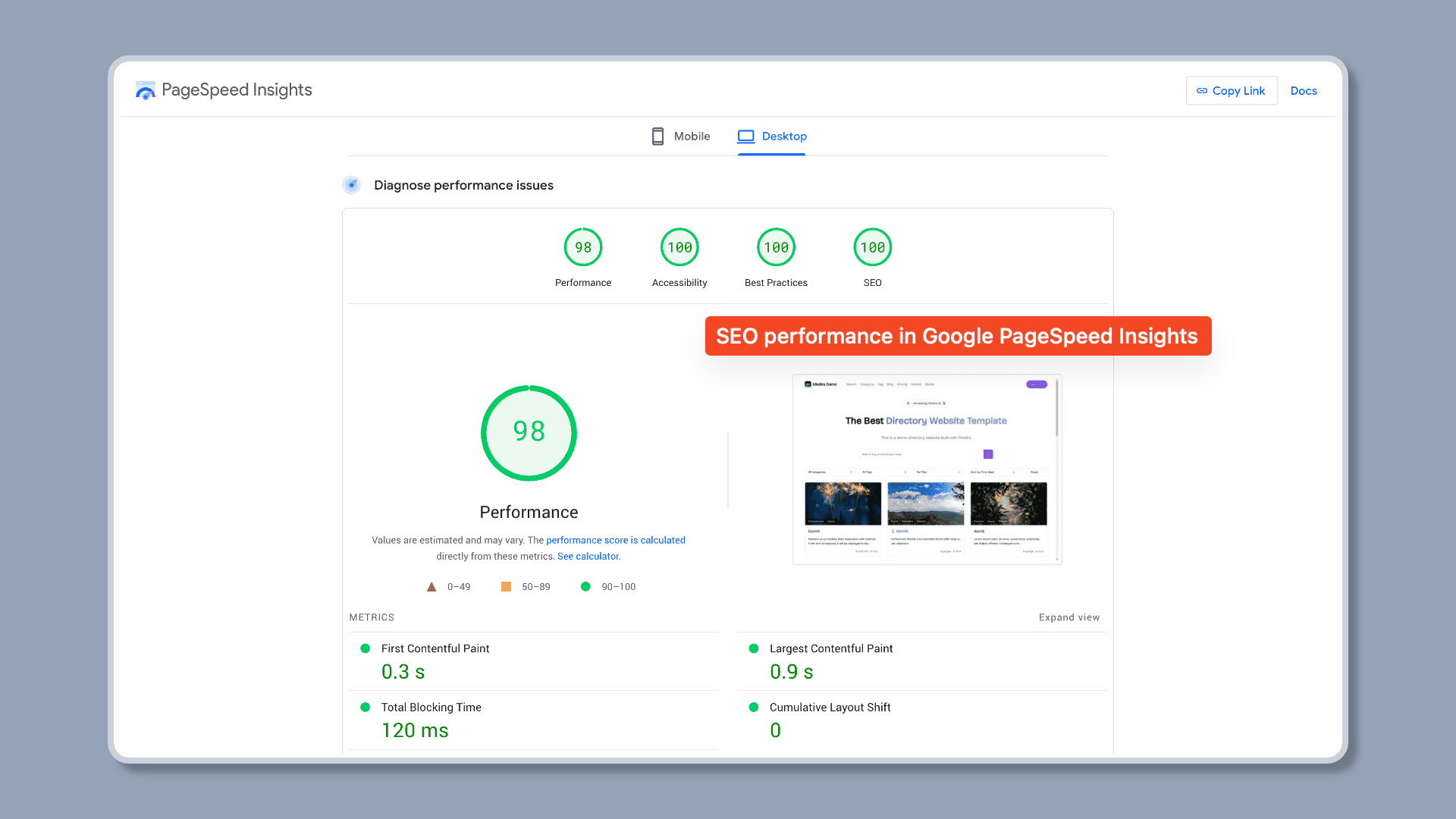Open the Docs link
Image resolution: width=1456 pixels, height=819 pixels.
1304,90
